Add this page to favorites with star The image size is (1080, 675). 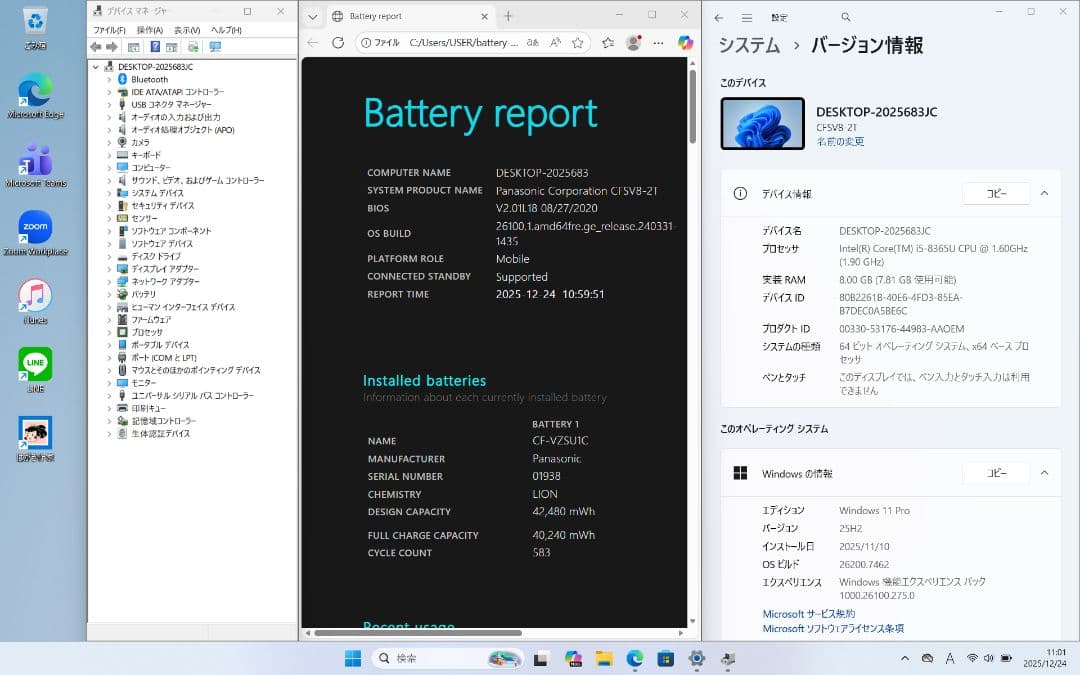(577, 43)
